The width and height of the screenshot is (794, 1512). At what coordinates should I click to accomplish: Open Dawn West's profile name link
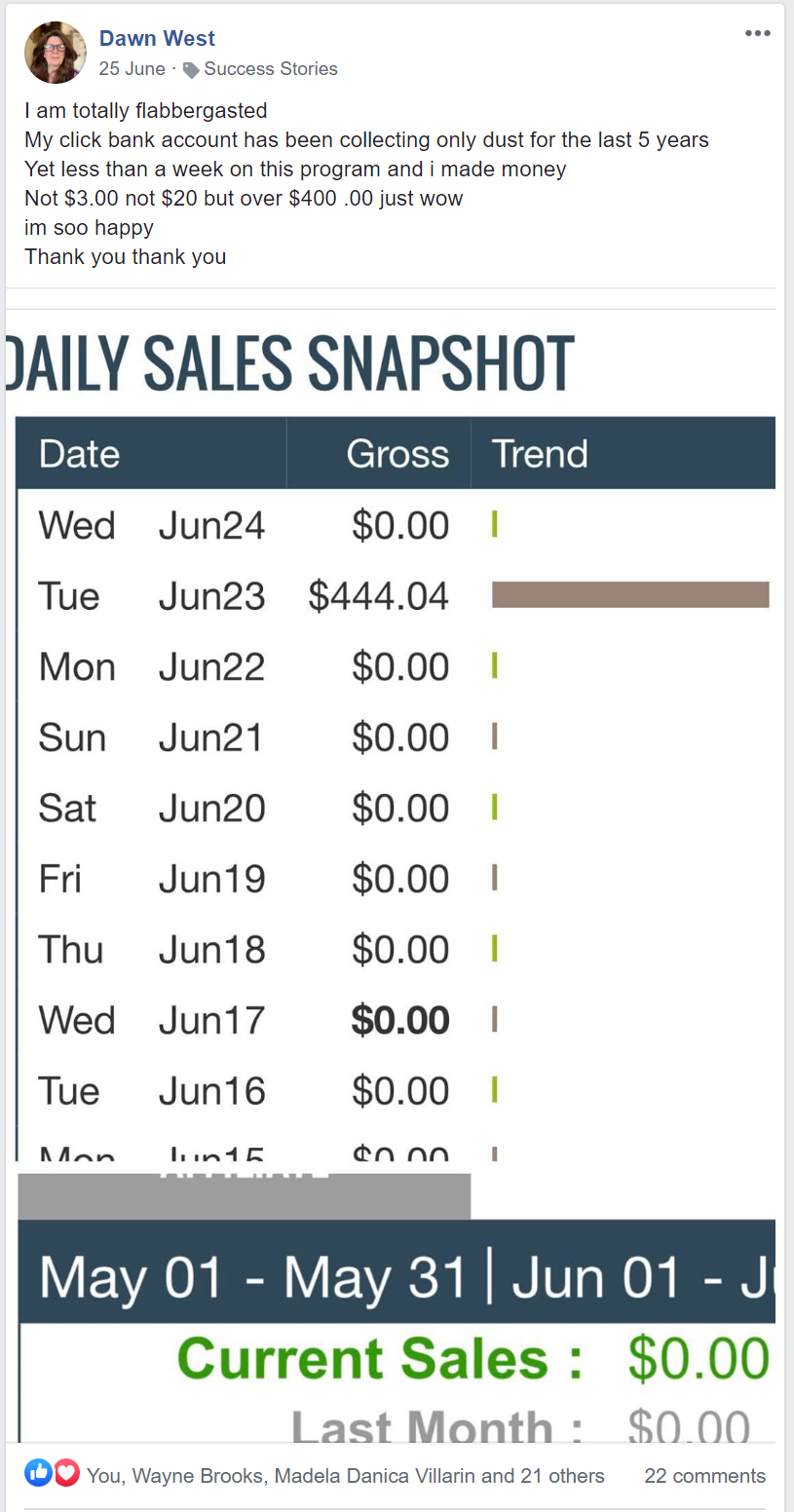pyautogui.click(x=157, y=38)
